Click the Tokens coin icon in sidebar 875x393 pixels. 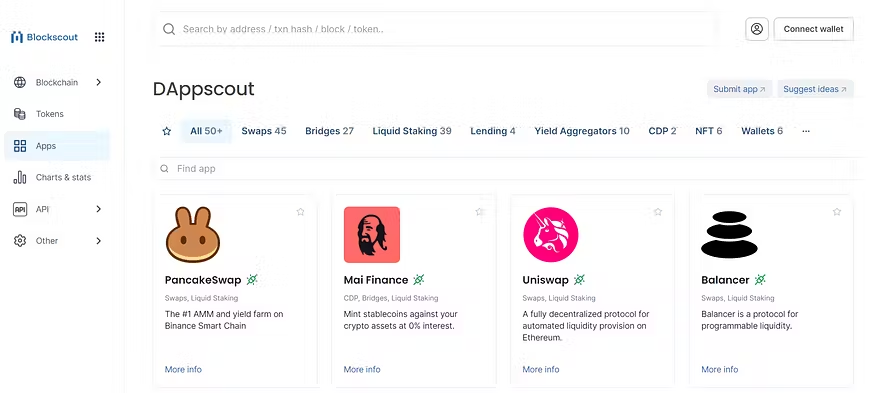pyautogui.click(x=20, y=114)
